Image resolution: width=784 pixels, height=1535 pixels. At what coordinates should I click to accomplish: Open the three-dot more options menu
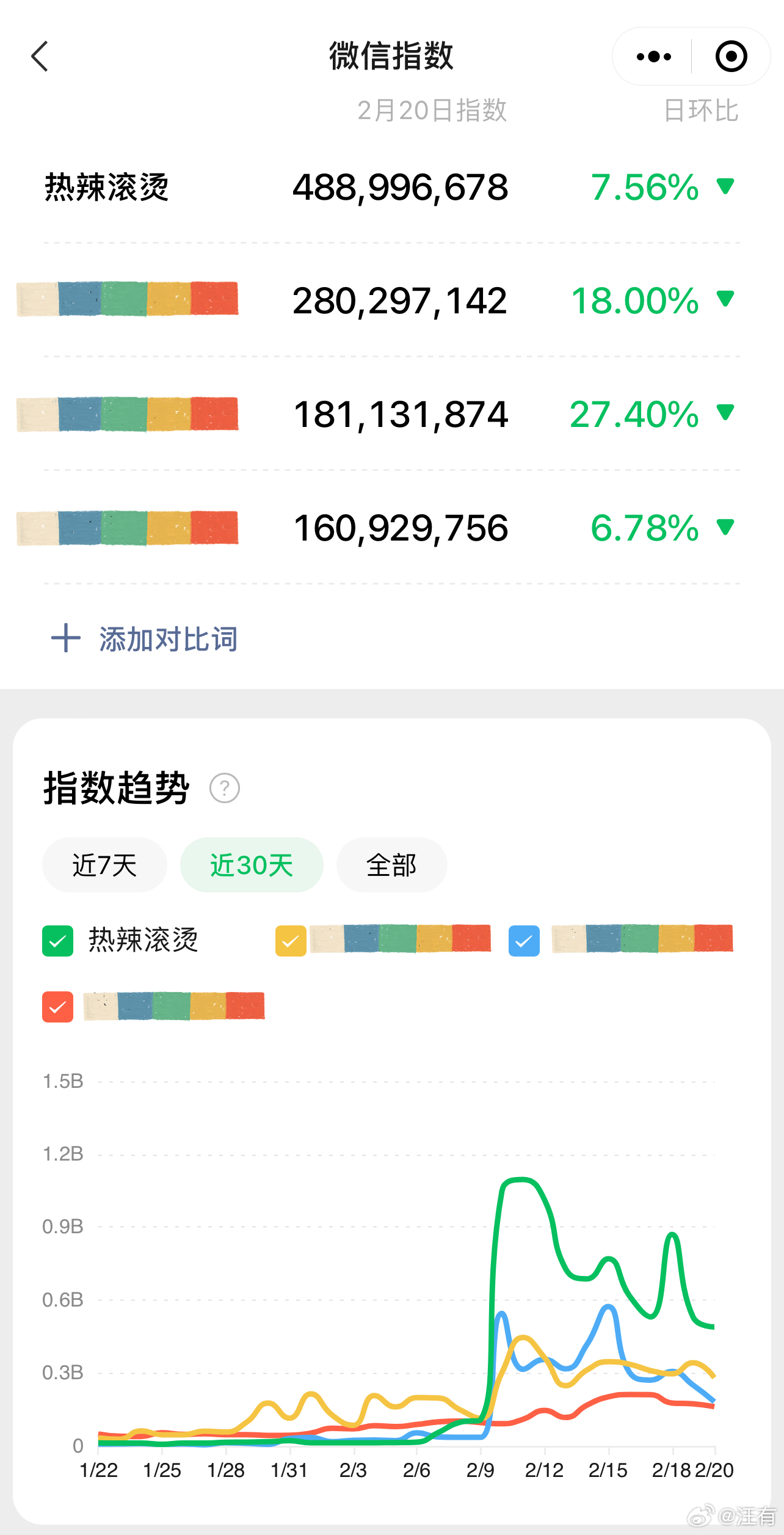click(653, 57)
